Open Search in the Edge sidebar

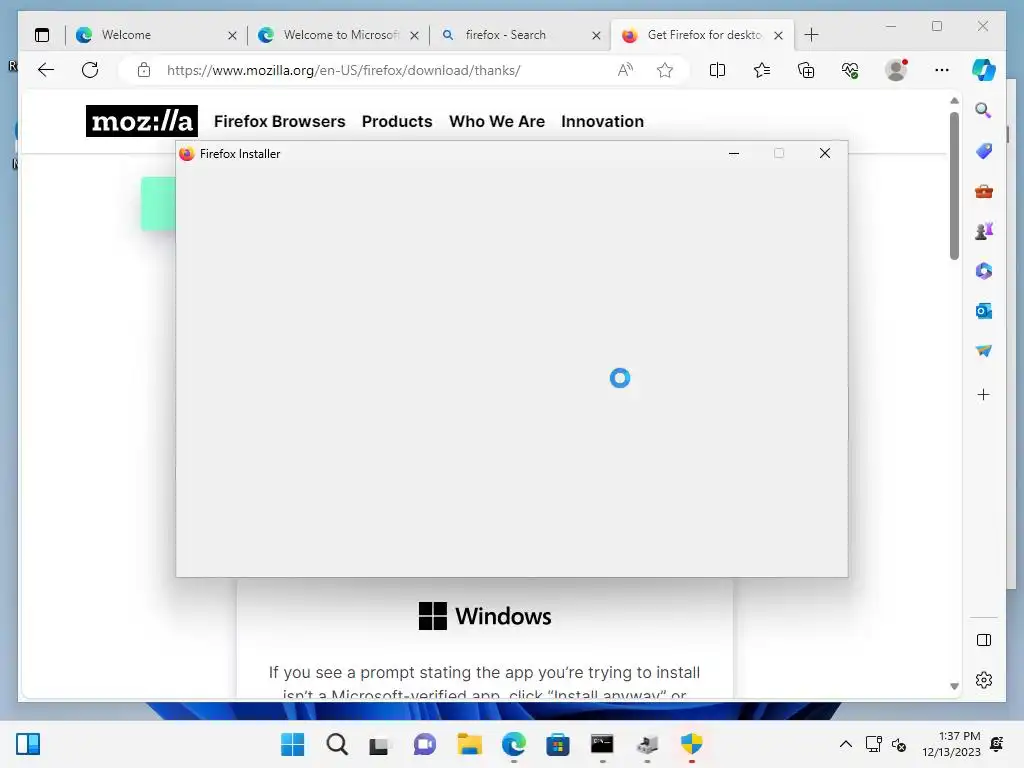click(984, 110)
